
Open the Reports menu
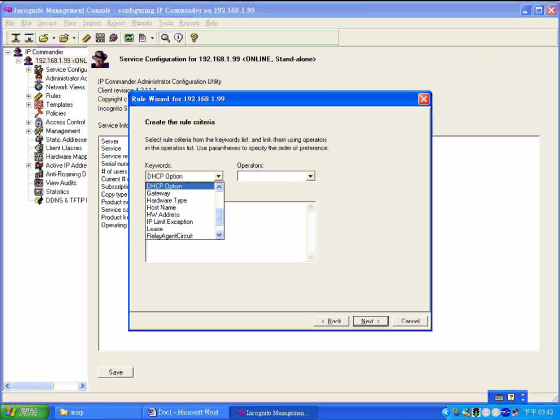pos(189,23)
